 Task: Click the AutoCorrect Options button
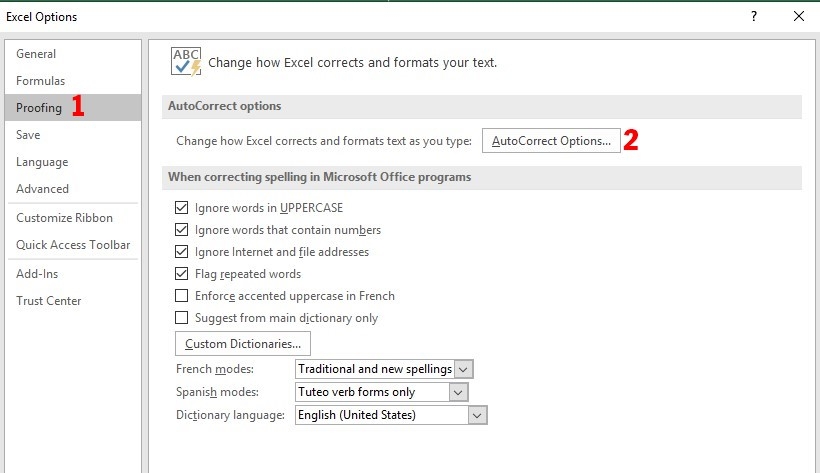click(x=551, y=141)
